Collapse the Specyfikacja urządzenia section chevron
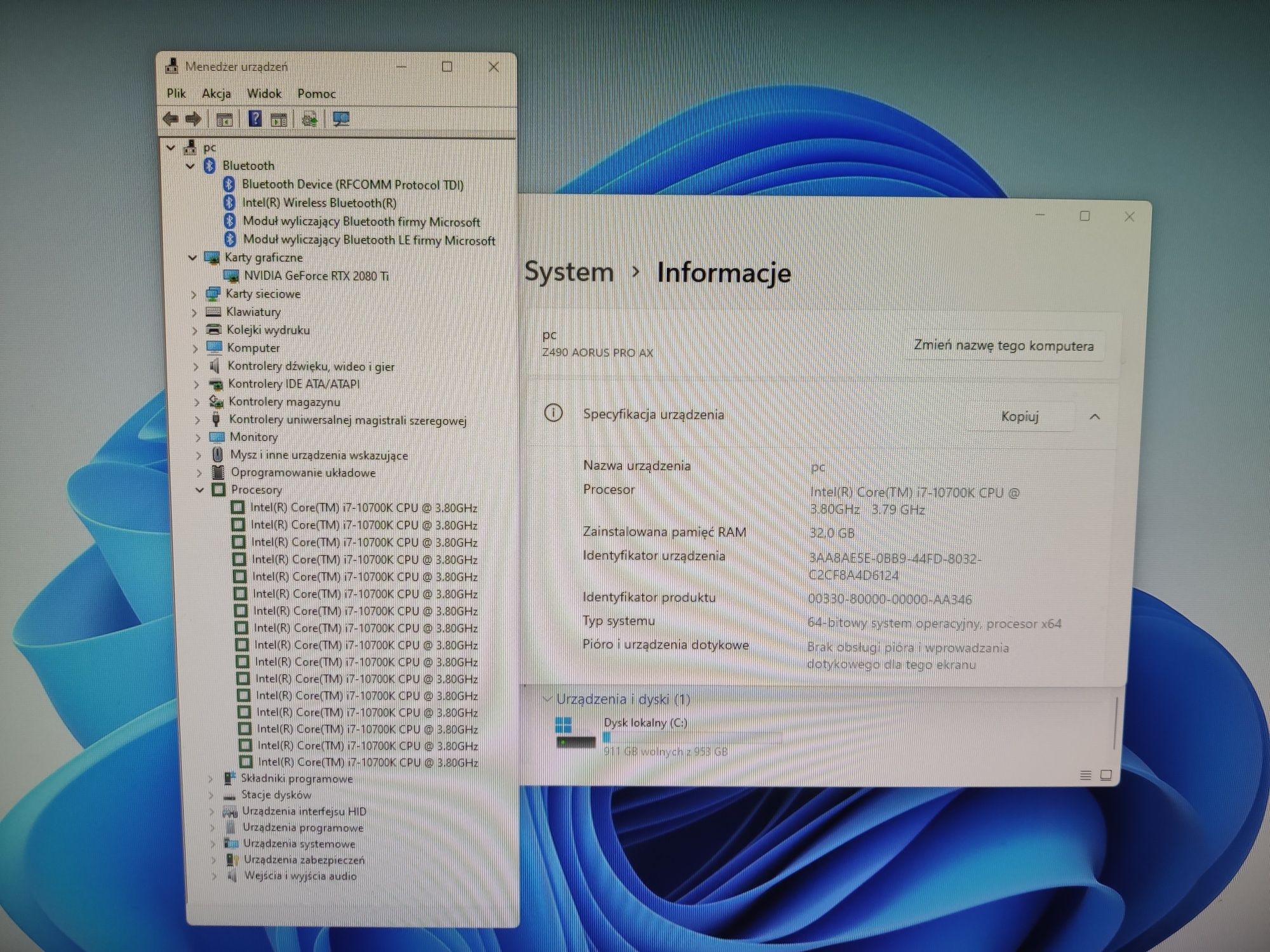Image resolution: width=1270 pixels, height=952 pixels. [x=1095, y=417]
